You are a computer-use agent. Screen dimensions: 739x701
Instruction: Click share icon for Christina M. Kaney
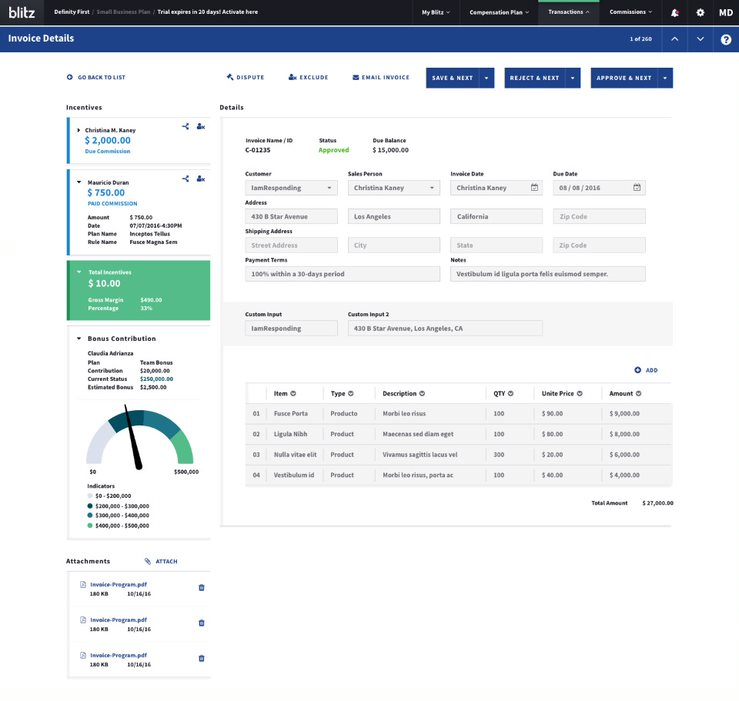click(186, 126)
